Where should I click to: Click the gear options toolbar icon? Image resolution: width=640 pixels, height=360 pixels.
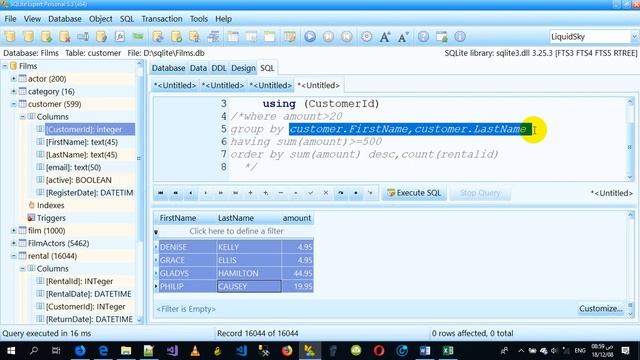click(366, 37)
